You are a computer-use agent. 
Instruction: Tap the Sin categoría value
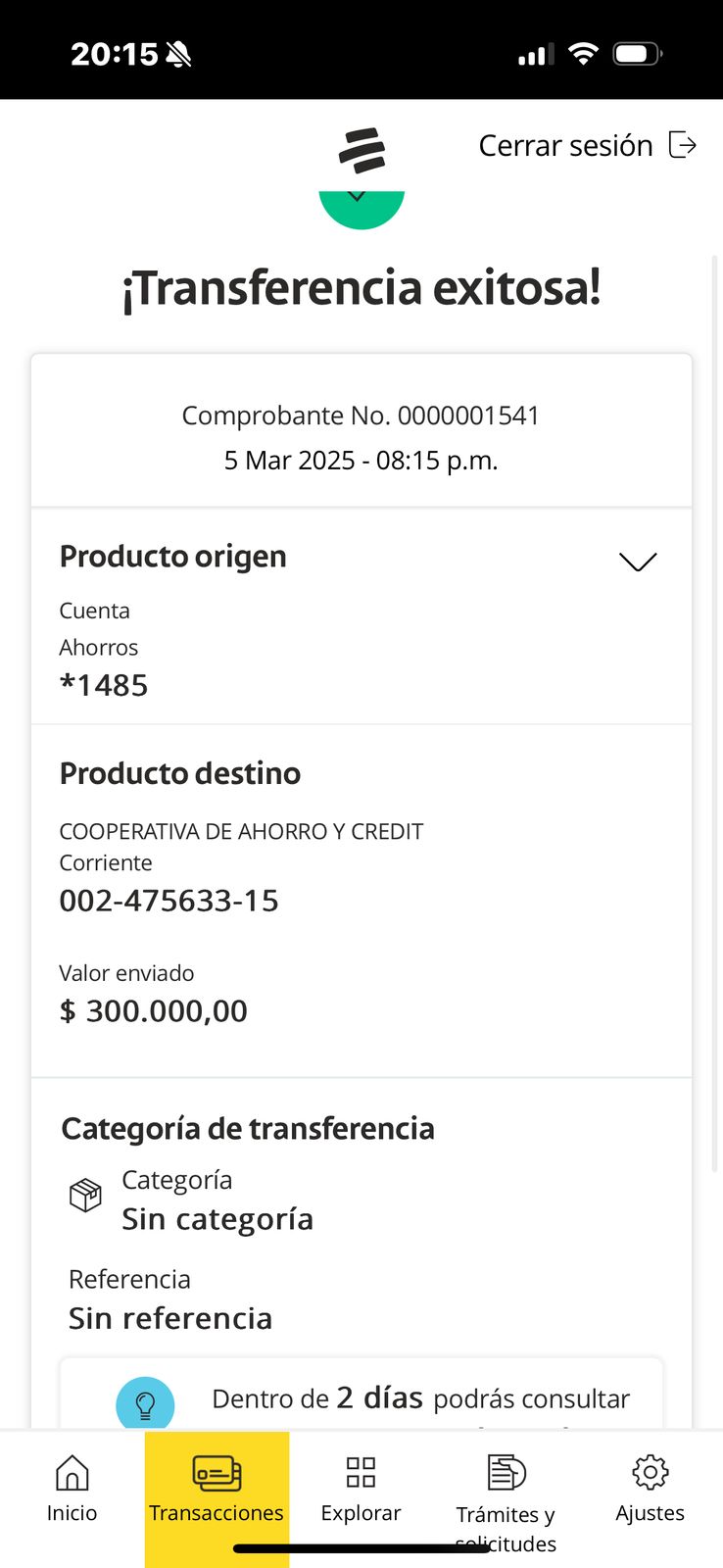pos(217,1219)
